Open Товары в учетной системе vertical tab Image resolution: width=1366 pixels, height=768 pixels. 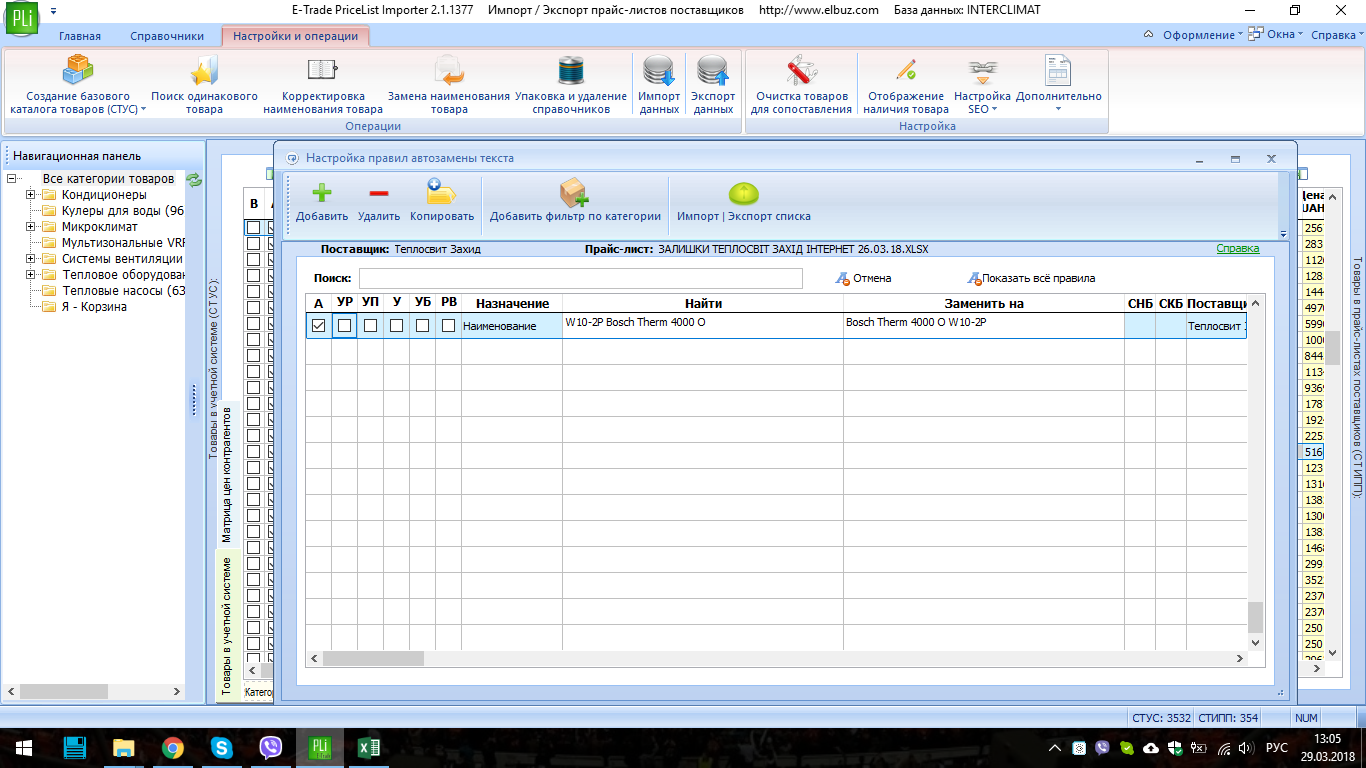[227, 627]
